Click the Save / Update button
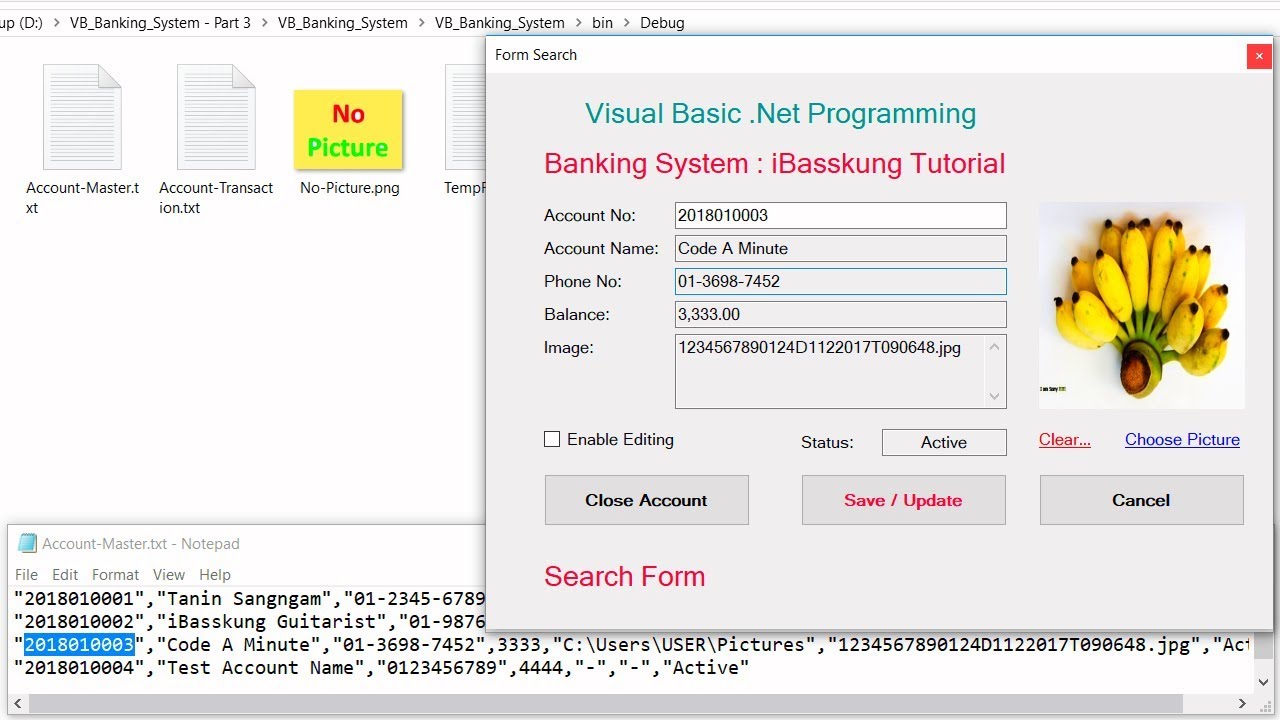This screenshot has width=1280, height=720. coord(903,500)
